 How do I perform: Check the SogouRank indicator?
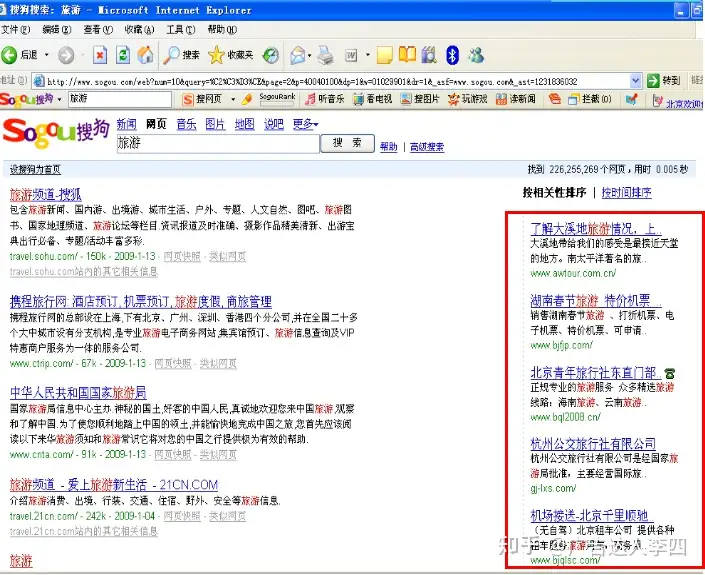point(277,99)
